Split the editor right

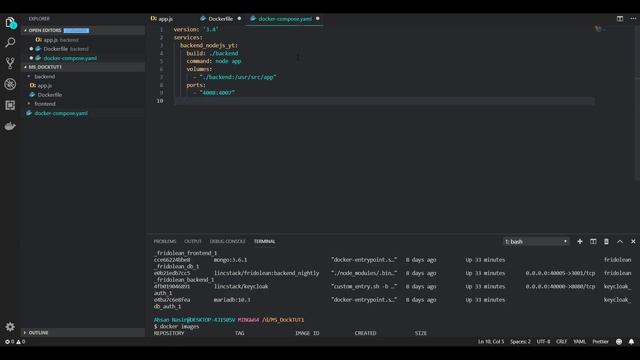pos(620,19)
